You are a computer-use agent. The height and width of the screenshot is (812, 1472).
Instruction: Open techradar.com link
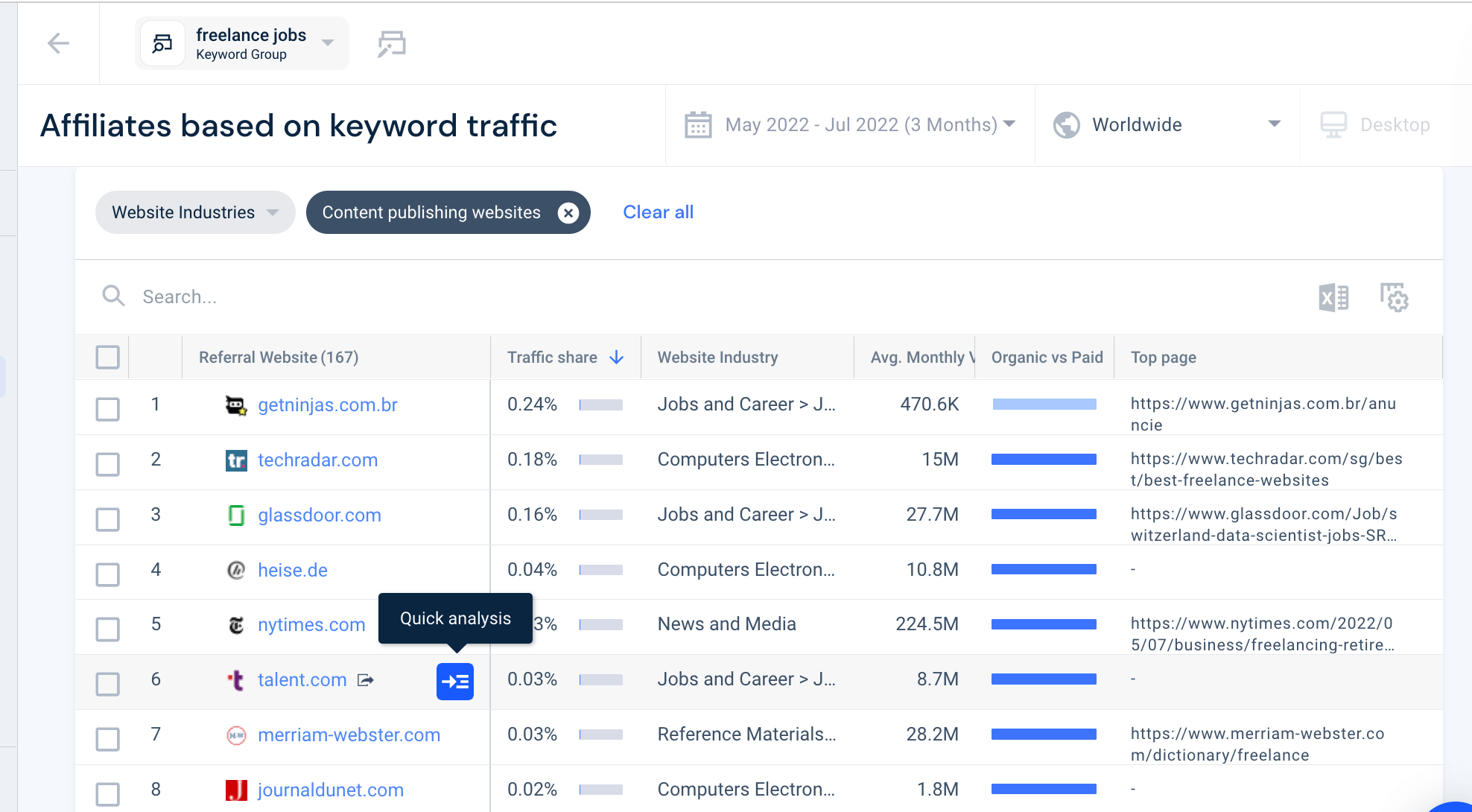point(317,460)
